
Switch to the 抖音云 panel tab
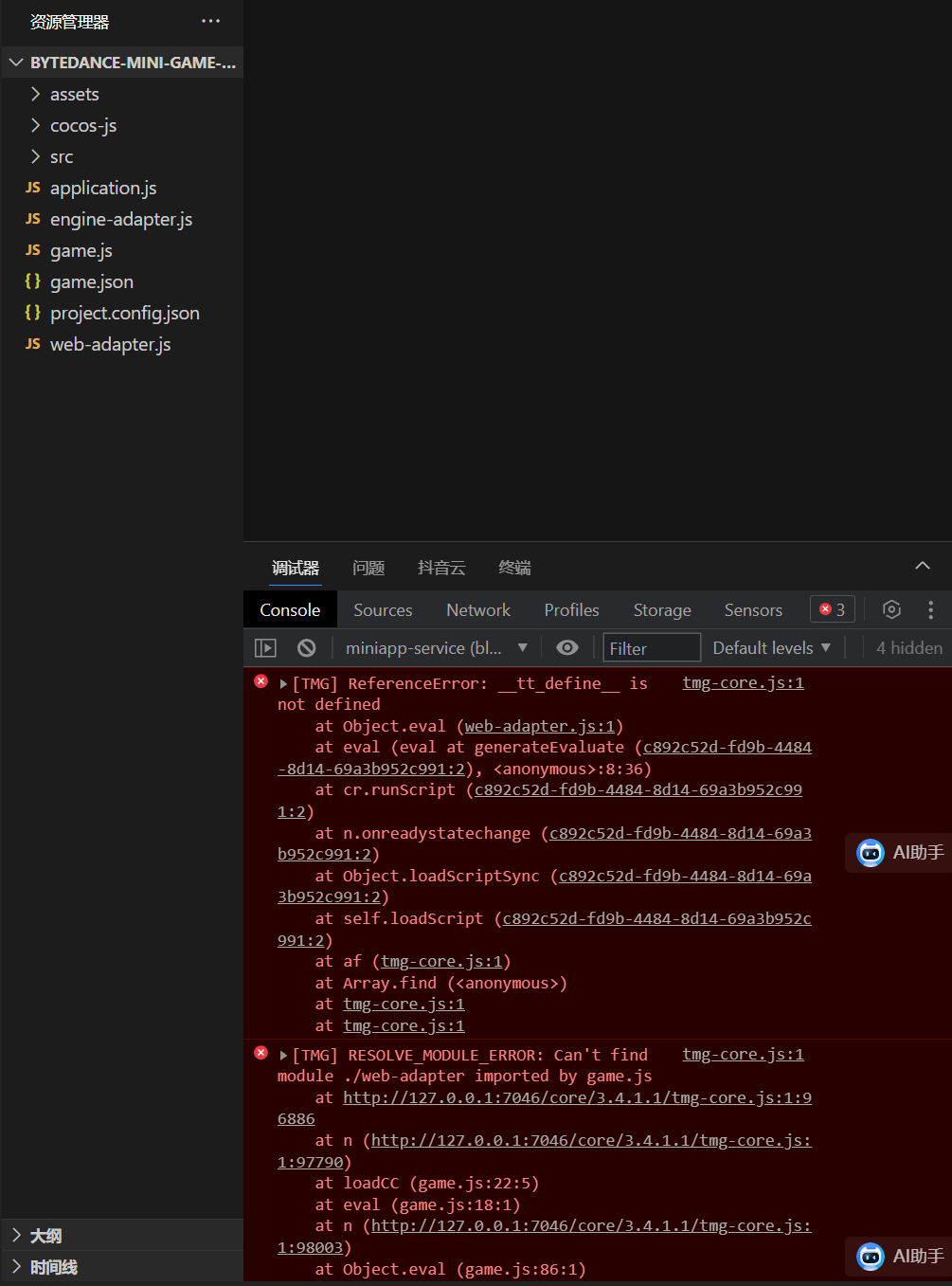pyautogui.click(x=441, y=568)
